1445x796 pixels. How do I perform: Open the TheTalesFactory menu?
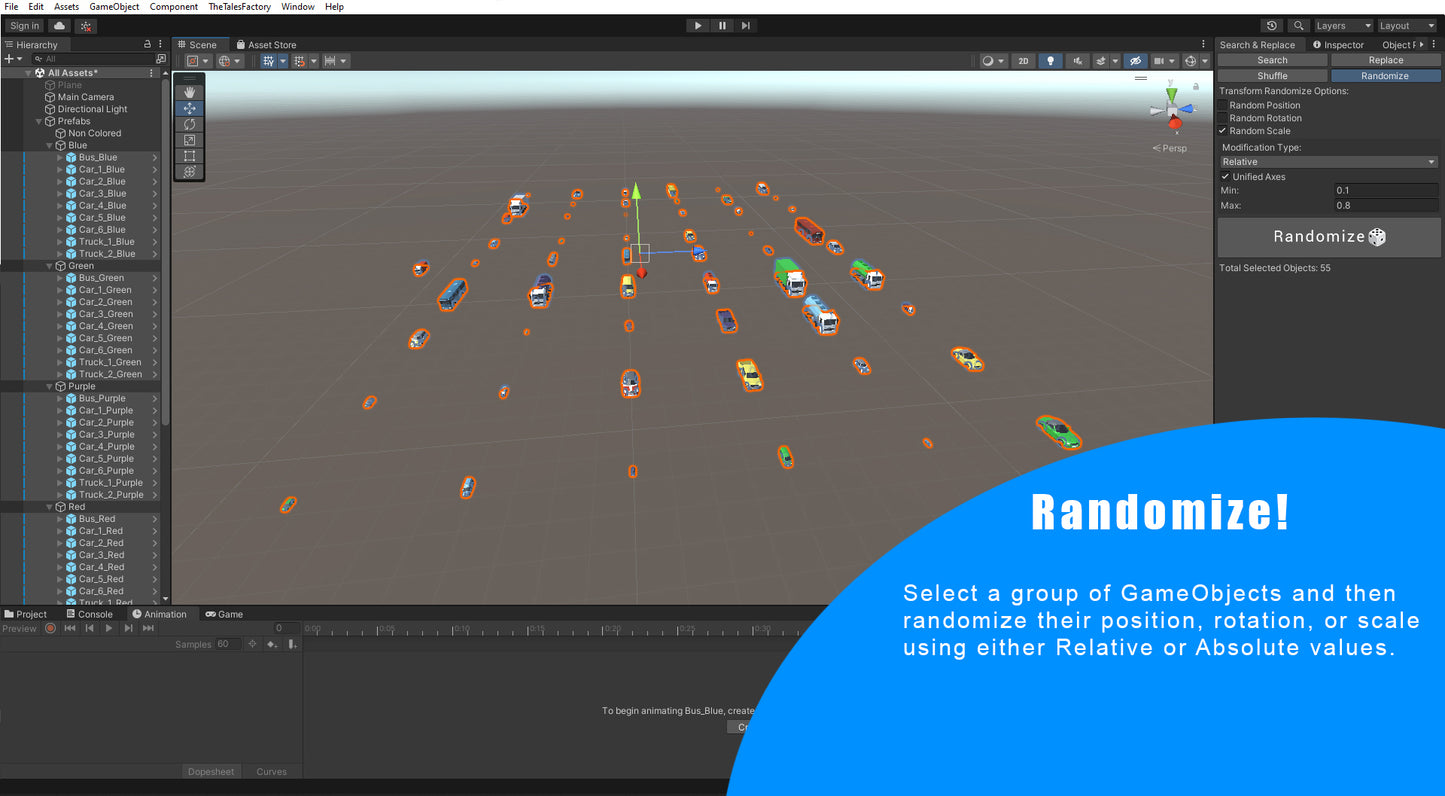pos(239,7)
